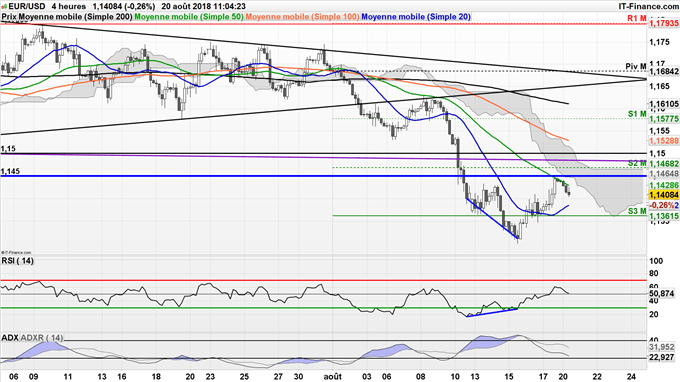680x382 pixels.
Task: Click date tick 17 on time axis
Action: point(543,376)
